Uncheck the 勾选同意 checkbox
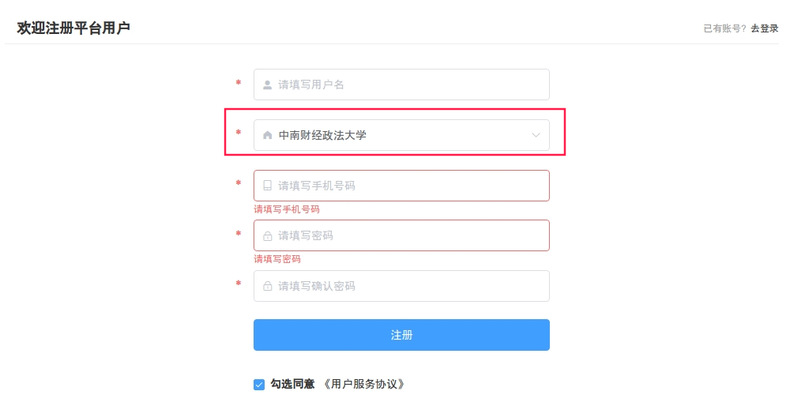 [260, 384]
